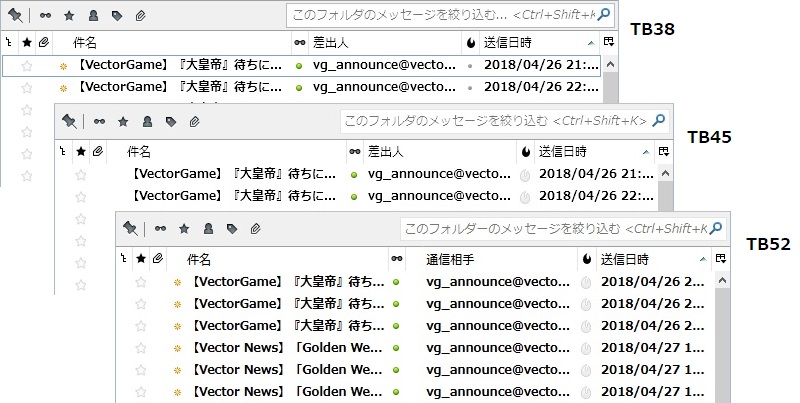Toggle unread filter glasses icon in TB45 toolbar
Screen dimensions: 800x403
pyautogui.click(x=99, y=122)
